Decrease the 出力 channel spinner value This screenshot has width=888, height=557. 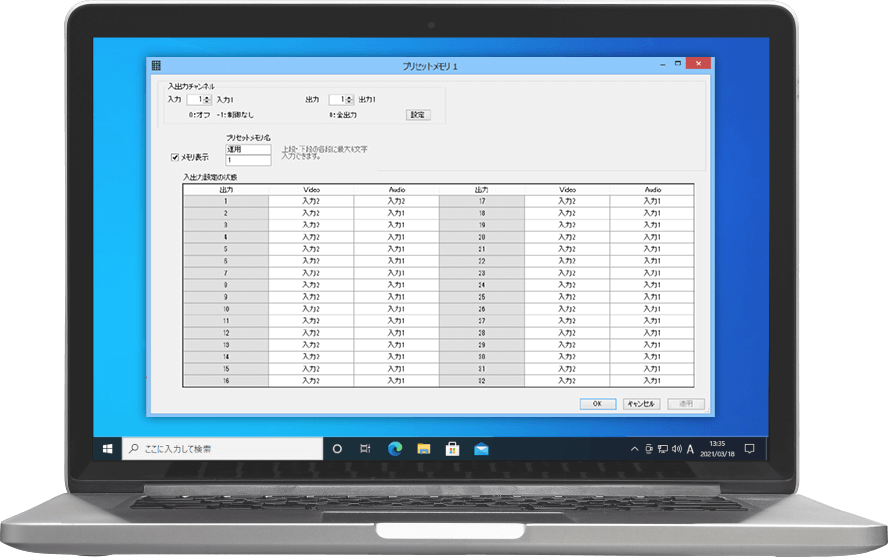tap(350, 102)
